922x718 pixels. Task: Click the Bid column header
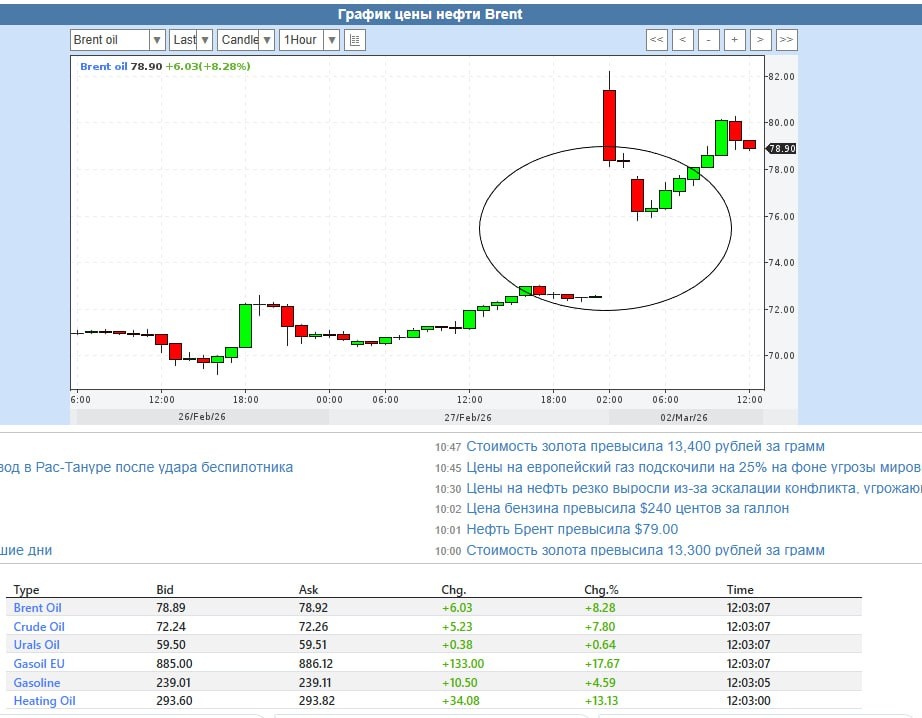[165, 589]
